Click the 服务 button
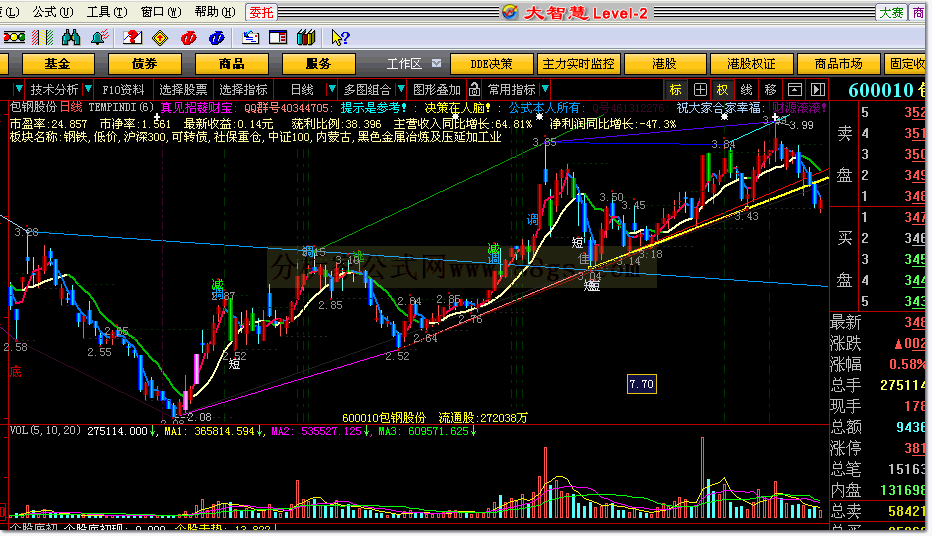 [319, 64]
